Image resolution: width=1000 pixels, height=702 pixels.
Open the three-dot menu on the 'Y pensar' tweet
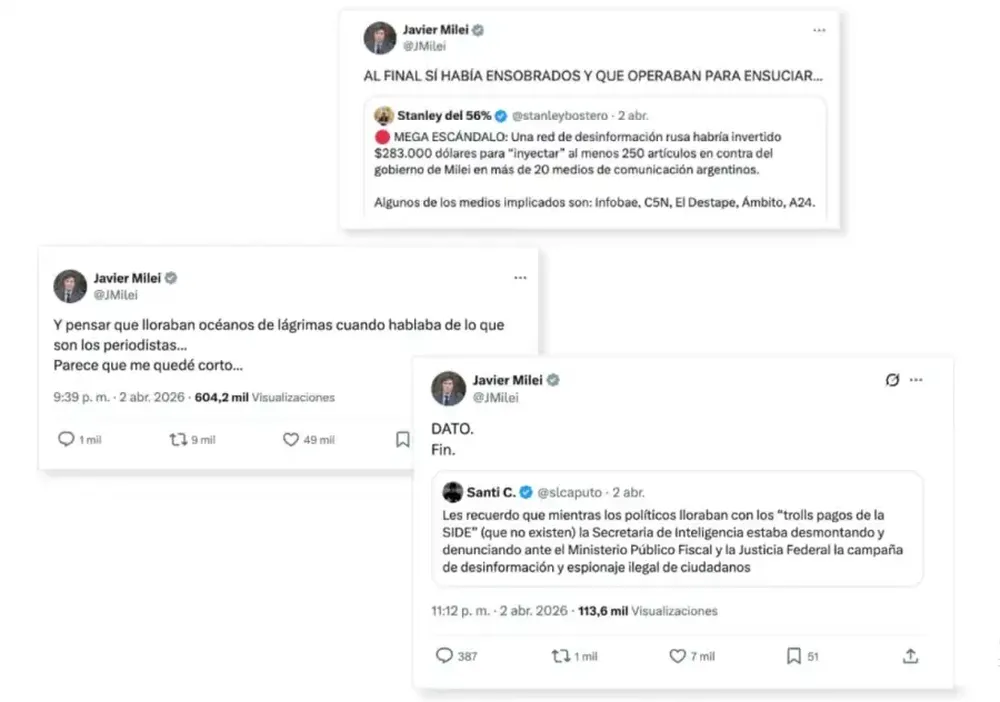[x=520, y=278]
